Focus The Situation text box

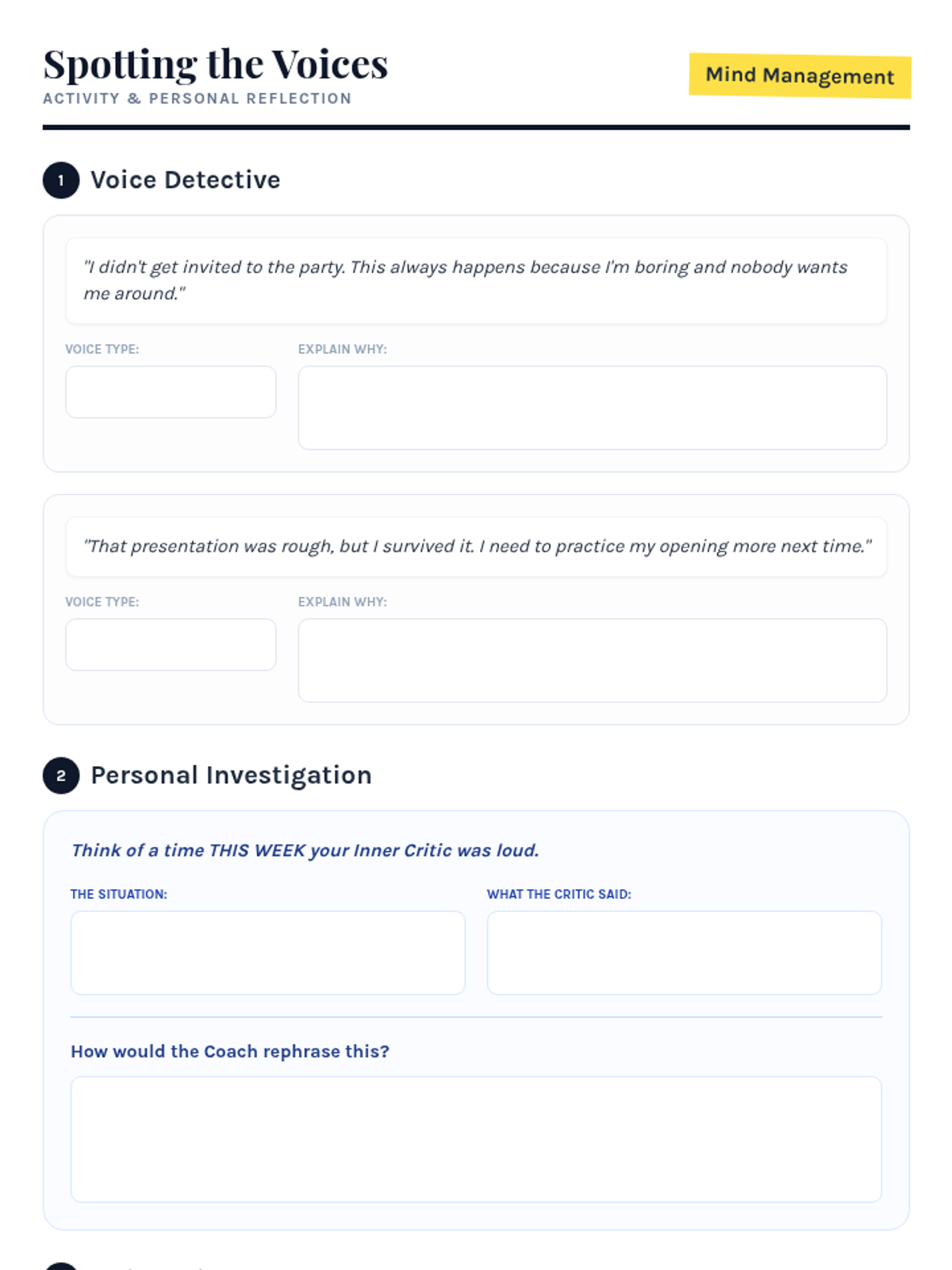click(x=267, y=952)
